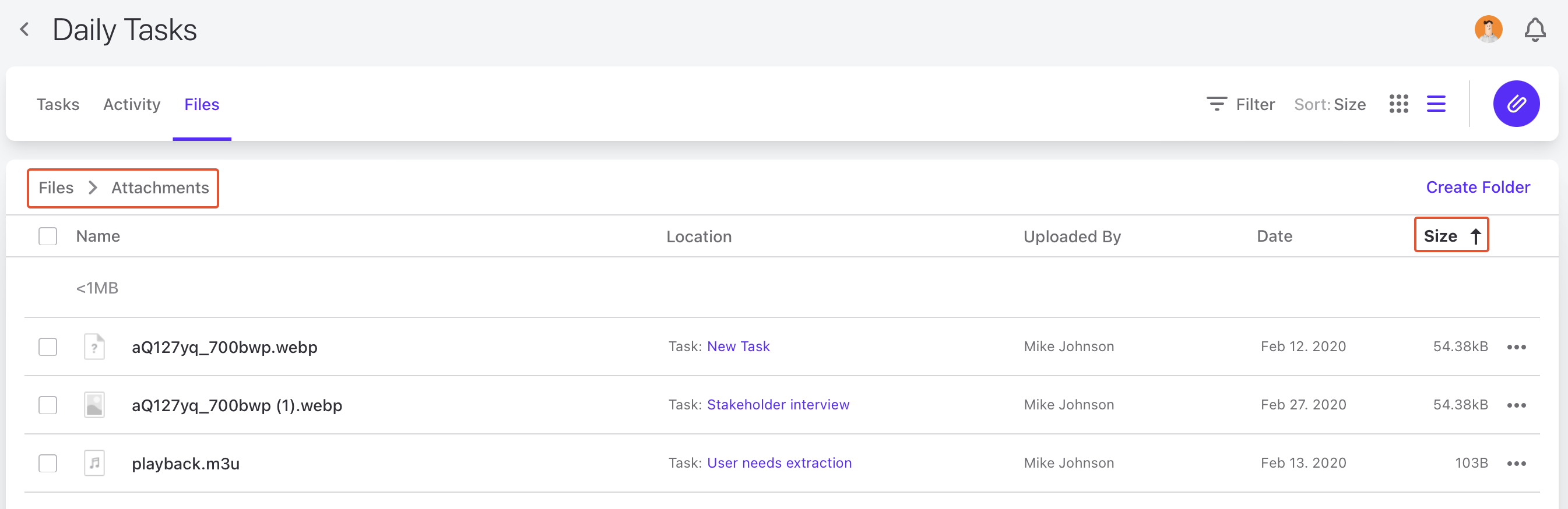Open the Filter options
Screen dimensions: 1568x509
point(1240,105)
